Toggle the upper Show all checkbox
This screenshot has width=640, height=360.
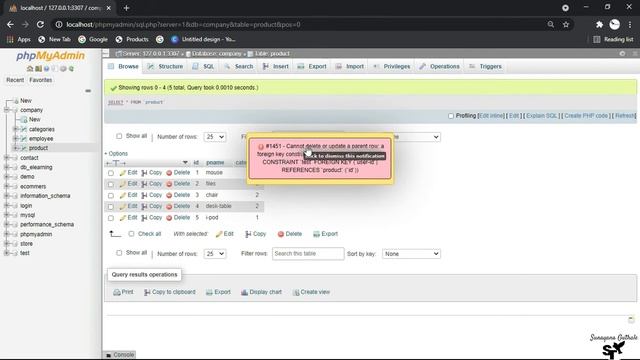(119, 136)
